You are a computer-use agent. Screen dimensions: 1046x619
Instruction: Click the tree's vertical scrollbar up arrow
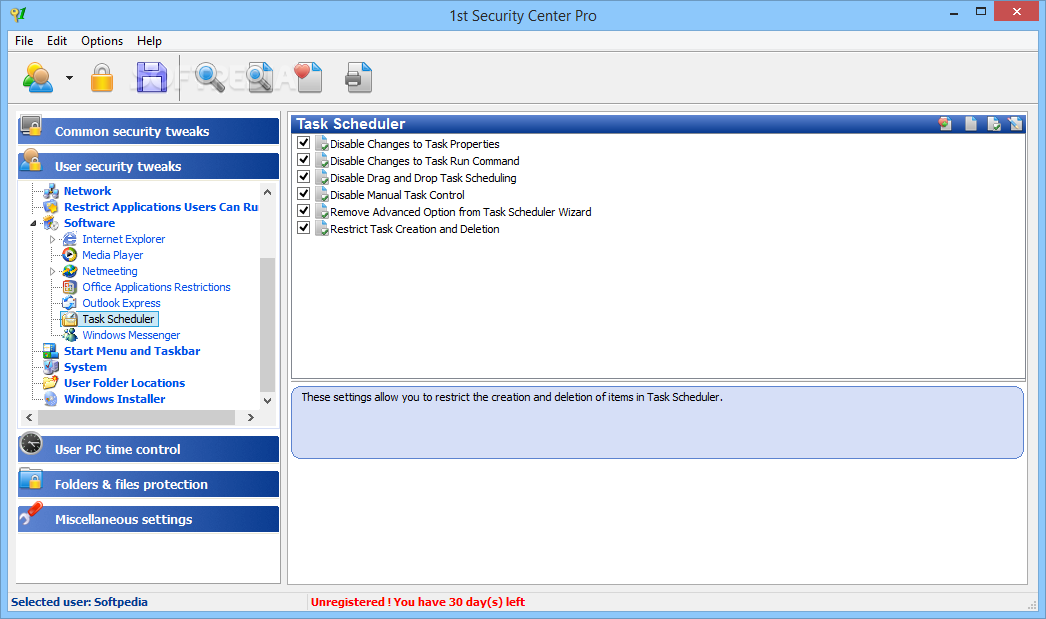(x=268, y=191)
